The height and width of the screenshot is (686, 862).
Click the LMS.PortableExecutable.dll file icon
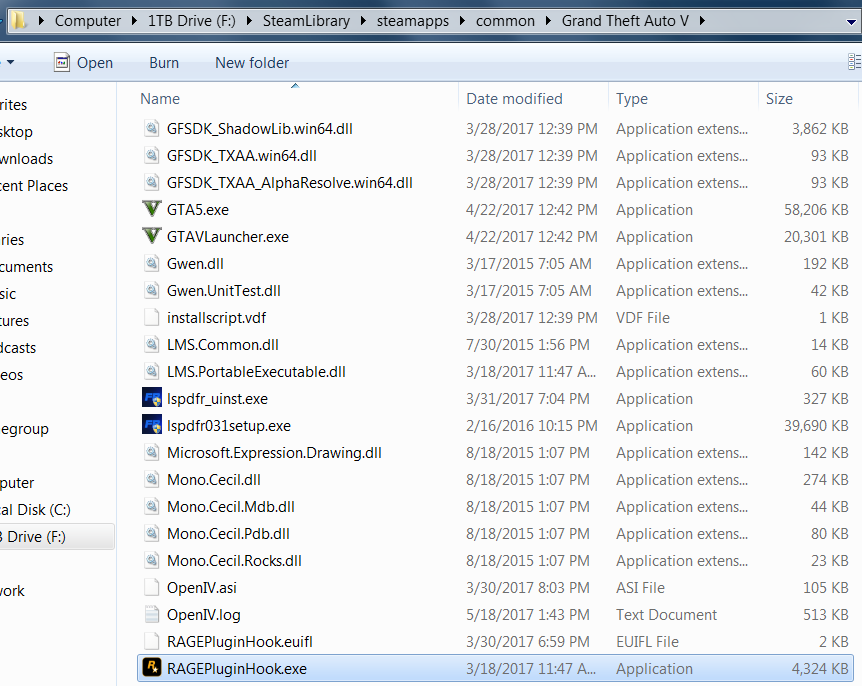pos(152,371)
